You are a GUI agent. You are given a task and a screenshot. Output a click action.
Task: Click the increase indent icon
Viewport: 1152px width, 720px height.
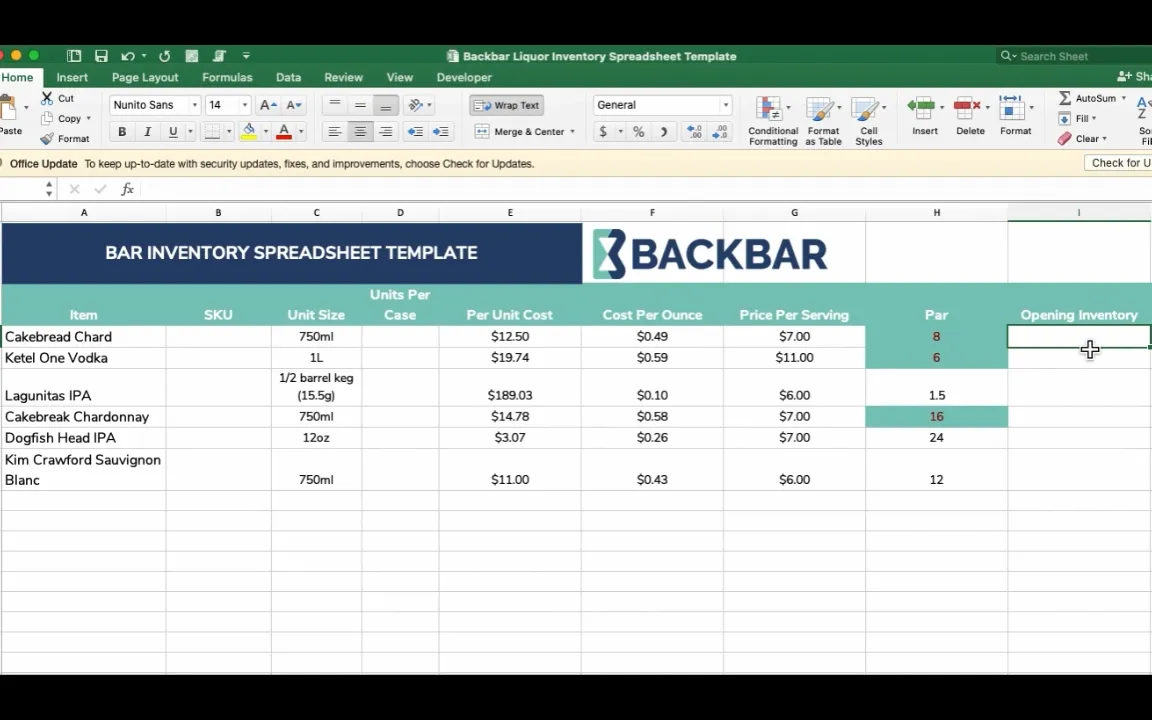pyautogui.click(x=440, y=132)
